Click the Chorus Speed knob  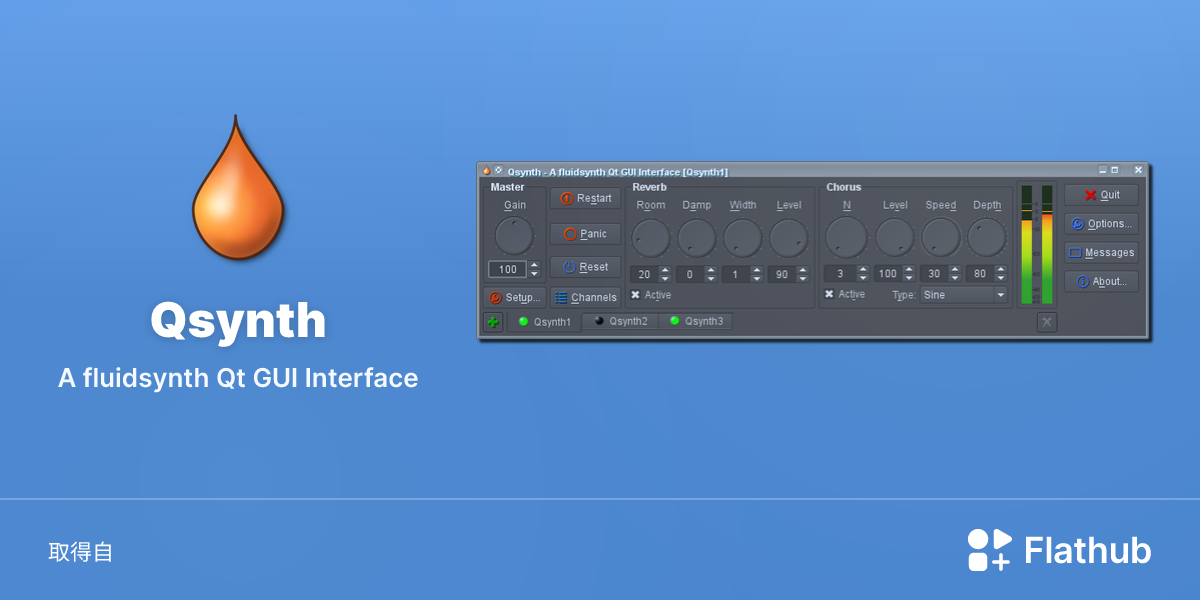(941, 238)
